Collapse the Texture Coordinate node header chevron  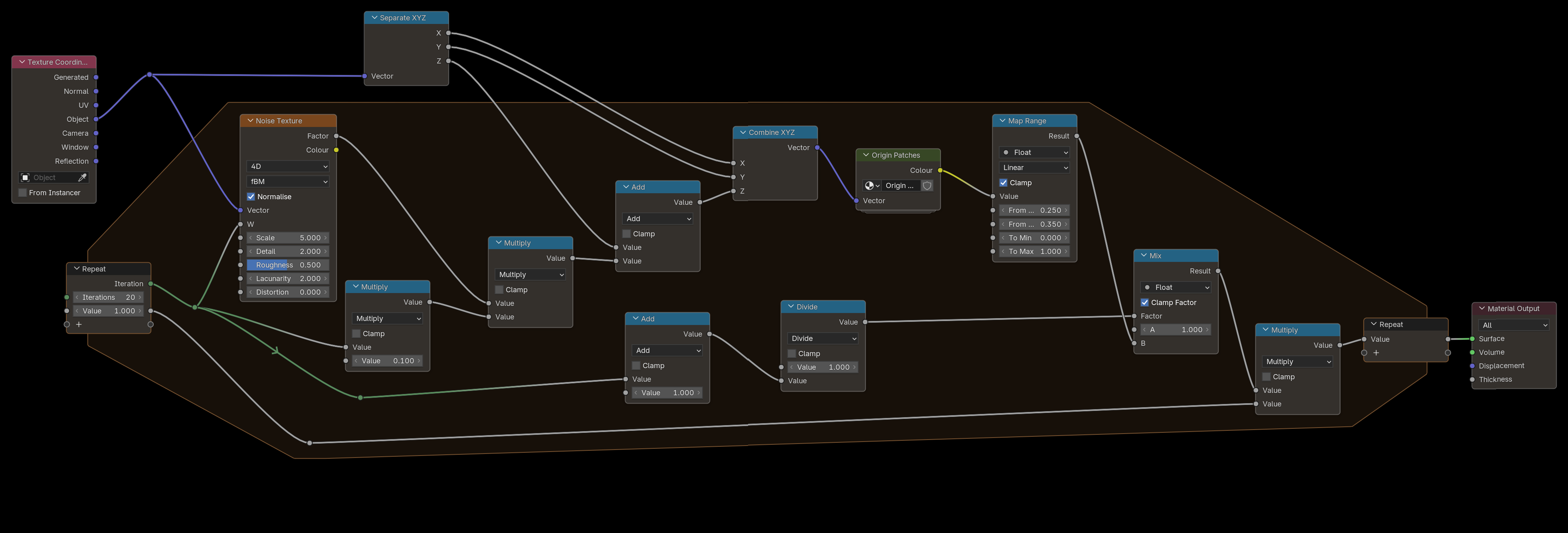tap(21, 62)
